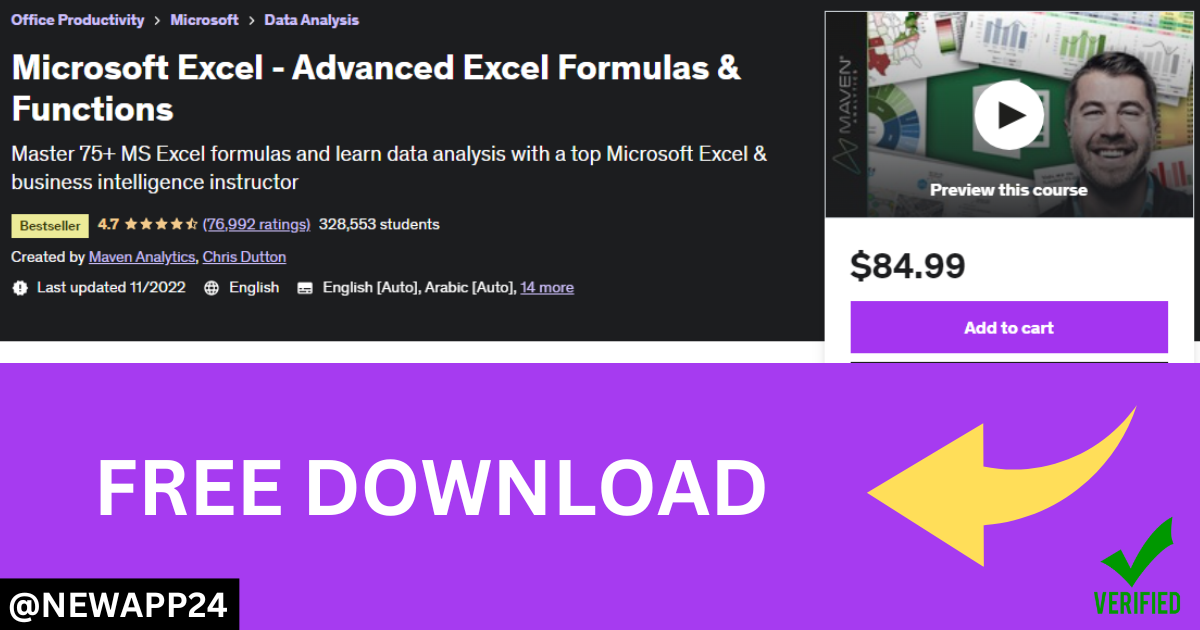Play the course preview video
The height and width of the screenshot is (630, 1200).
click(1009, 115)
